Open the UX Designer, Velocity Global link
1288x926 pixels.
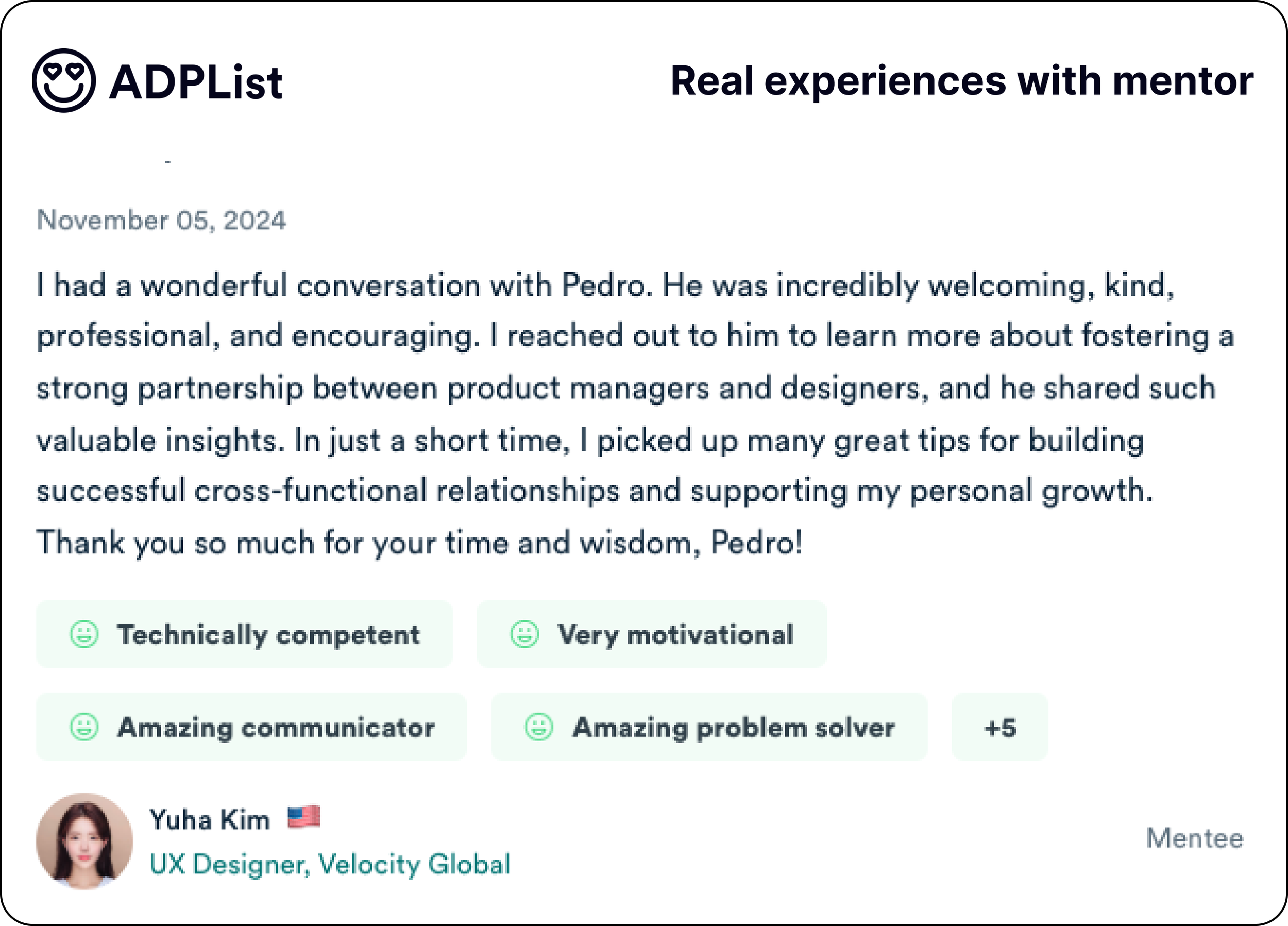click(x=330, y=864)
